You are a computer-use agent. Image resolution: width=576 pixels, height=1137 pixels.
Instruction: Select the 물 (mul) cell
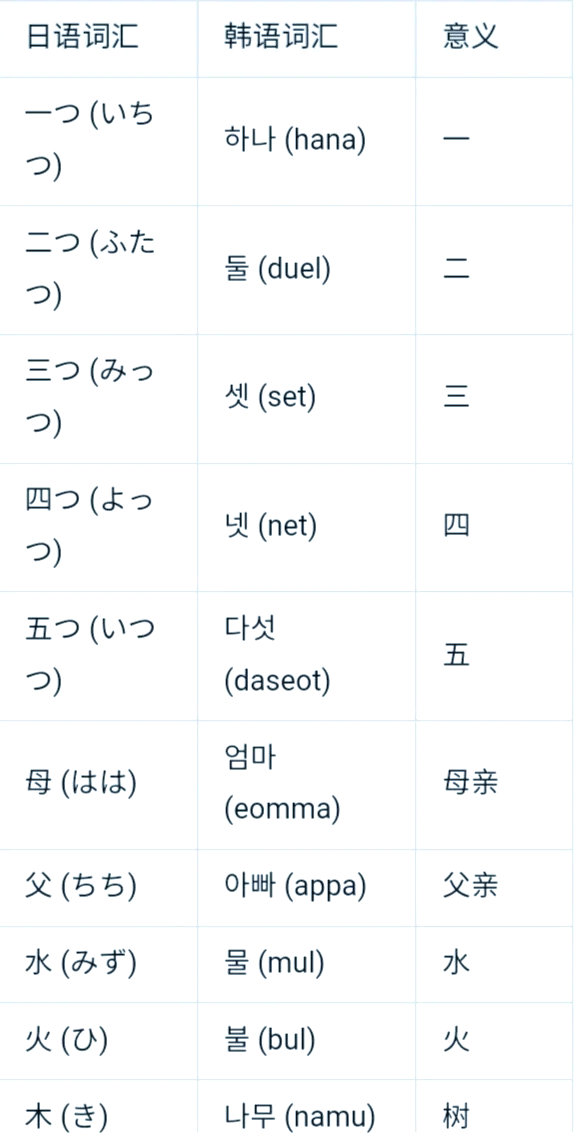click(x=306, y=964)
